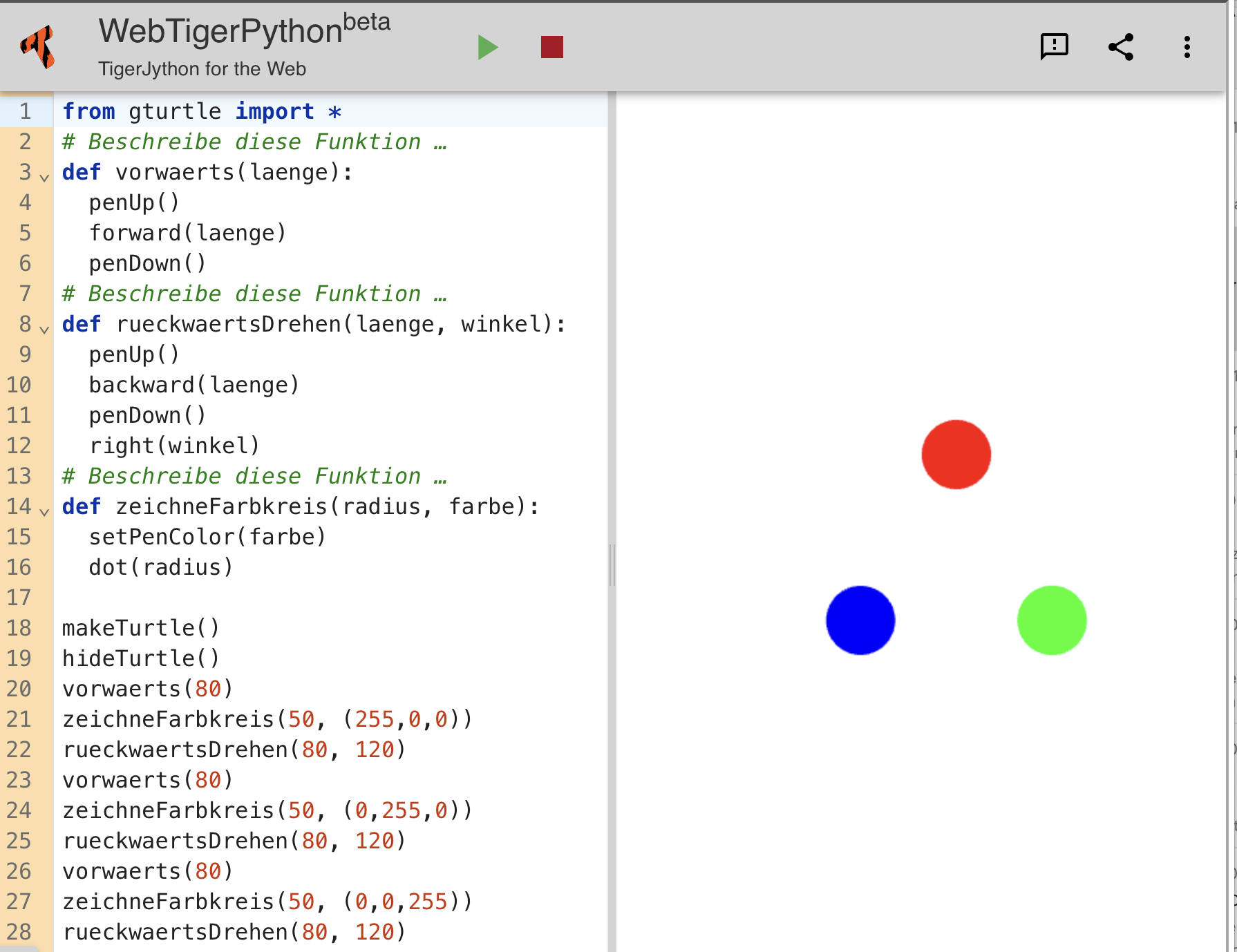Stop execution with the red square button
This screenshot has height=952, width=1237.
pos(551,48)
